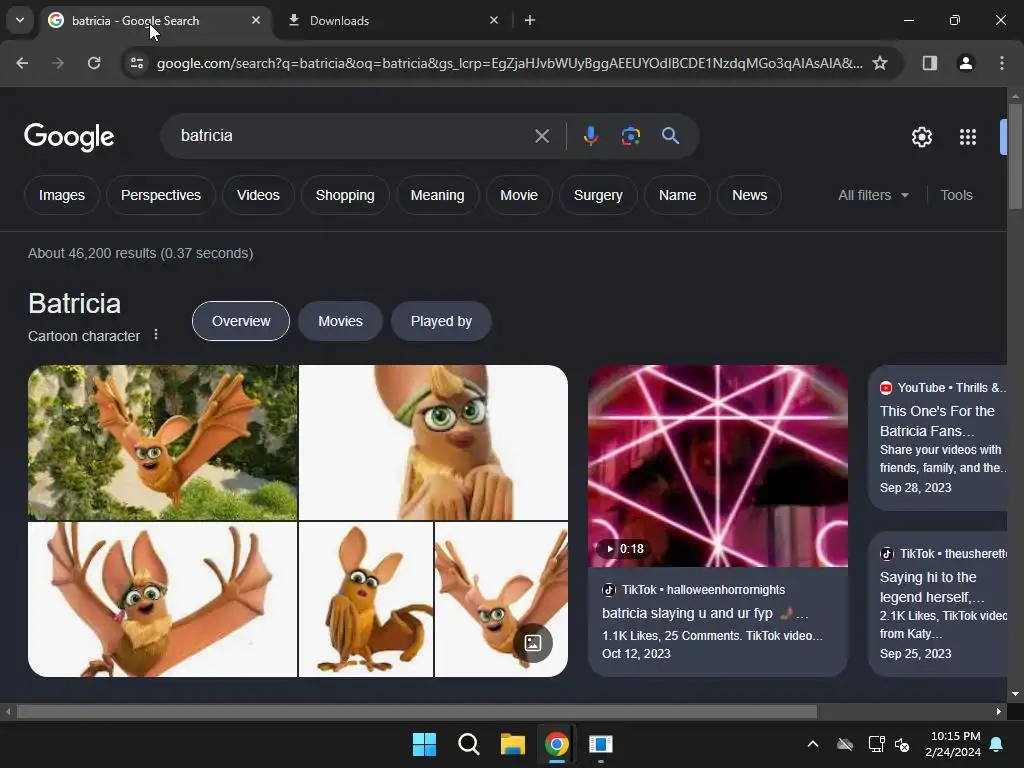This screenshot has width=1024, height=768.
Task: Play the TikTok 0:18 video thumbnail
Action: pos(718,466)
